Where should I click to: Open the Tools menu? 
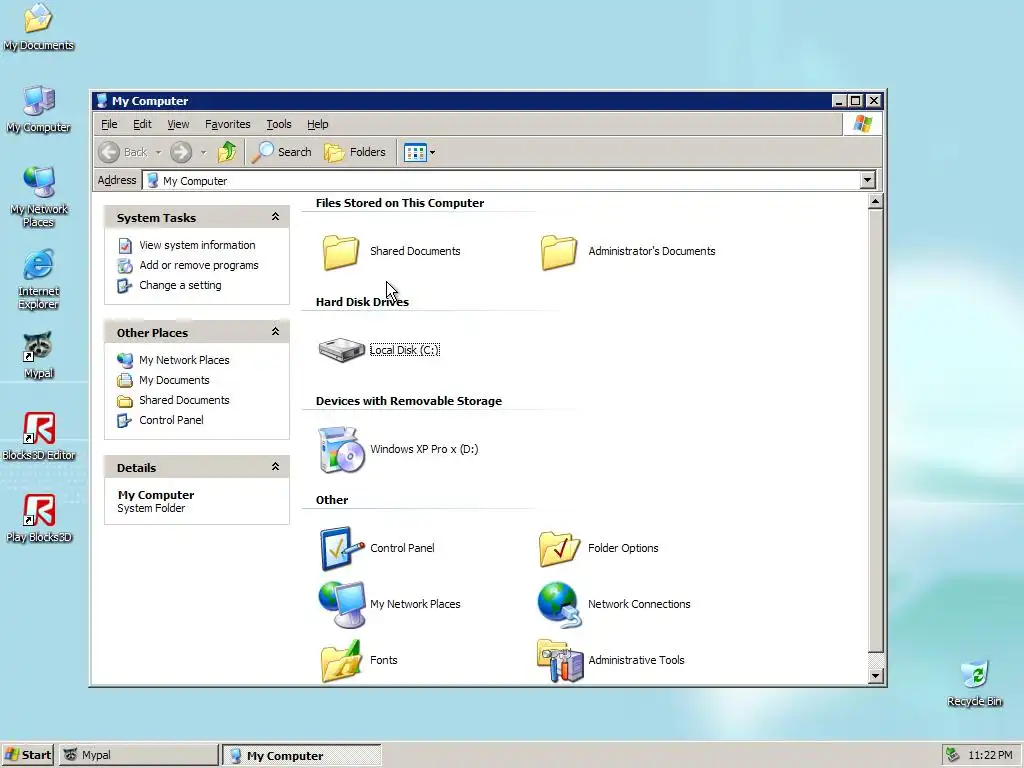tap(278, 124)
